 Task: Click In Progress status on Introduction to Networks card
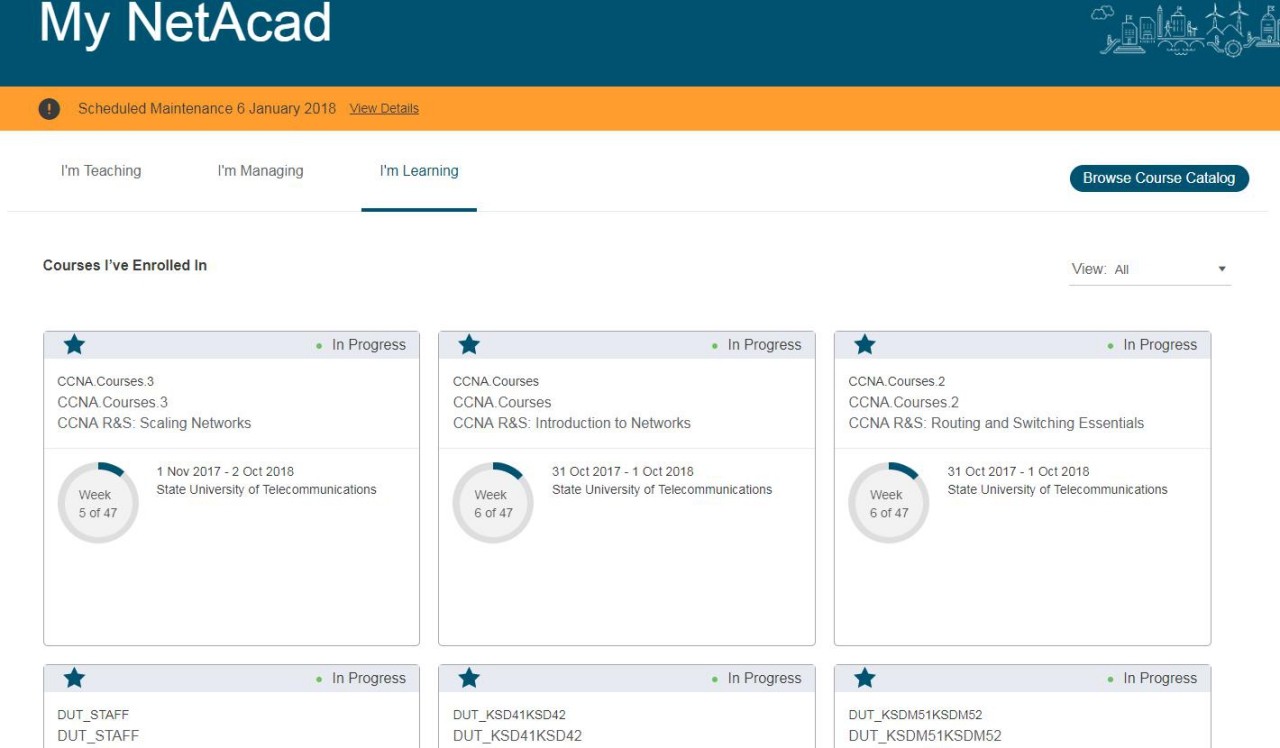click(x=756, y=345)
